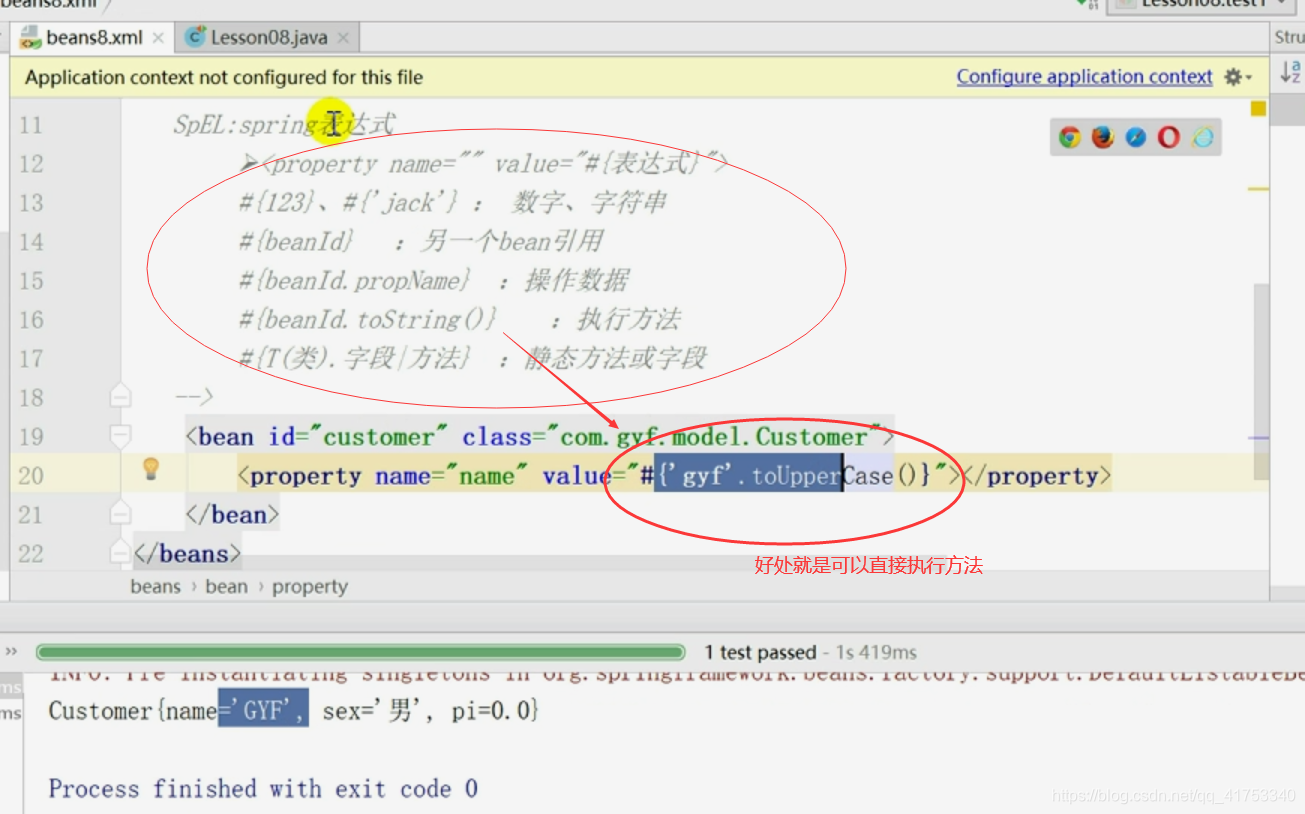Close the beans8.xml tab

[158, 38]
